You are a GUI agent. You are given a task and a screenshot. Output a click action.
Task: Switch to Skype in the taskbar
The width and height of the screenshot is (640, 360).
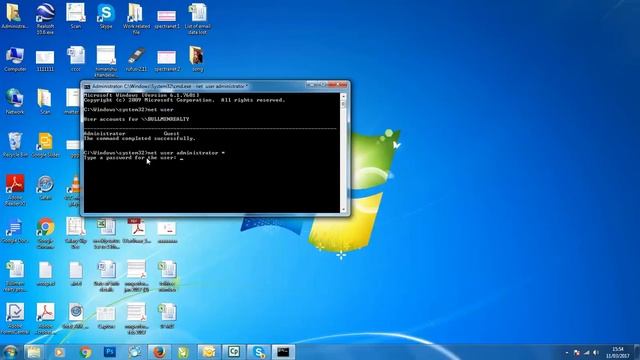click(258, 352)
